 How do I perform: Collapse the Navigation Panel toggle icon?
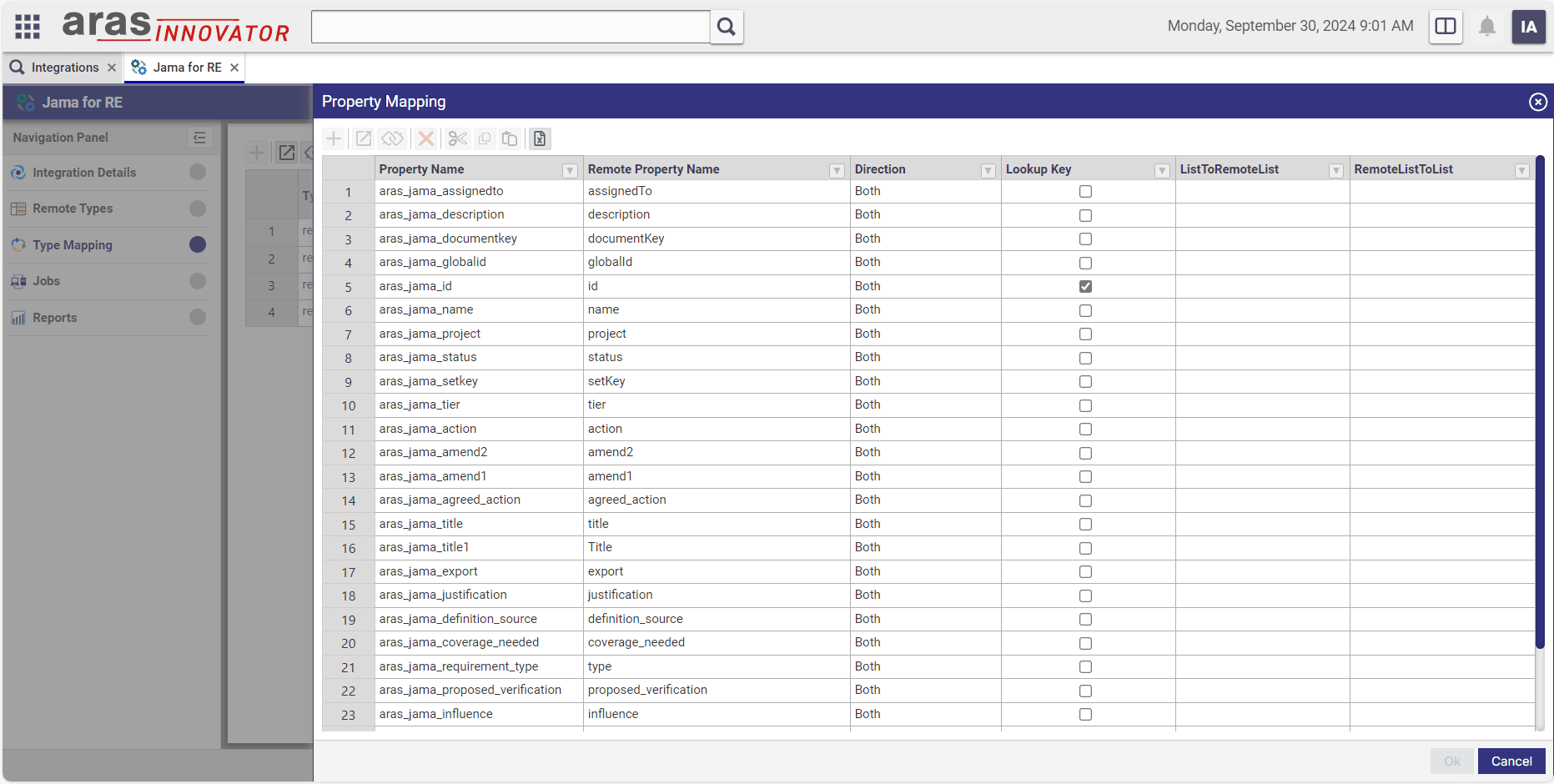click(199, 138)
